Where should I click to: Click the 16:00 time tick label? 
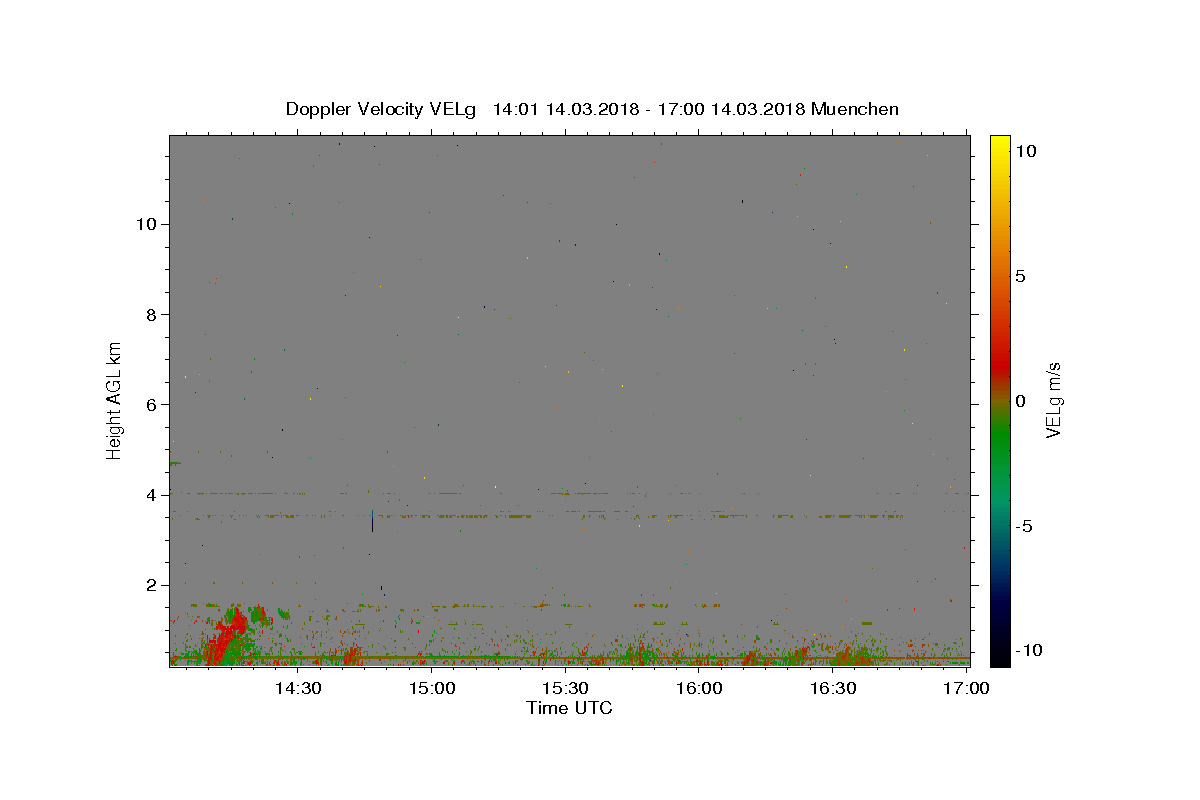point(699,688)
